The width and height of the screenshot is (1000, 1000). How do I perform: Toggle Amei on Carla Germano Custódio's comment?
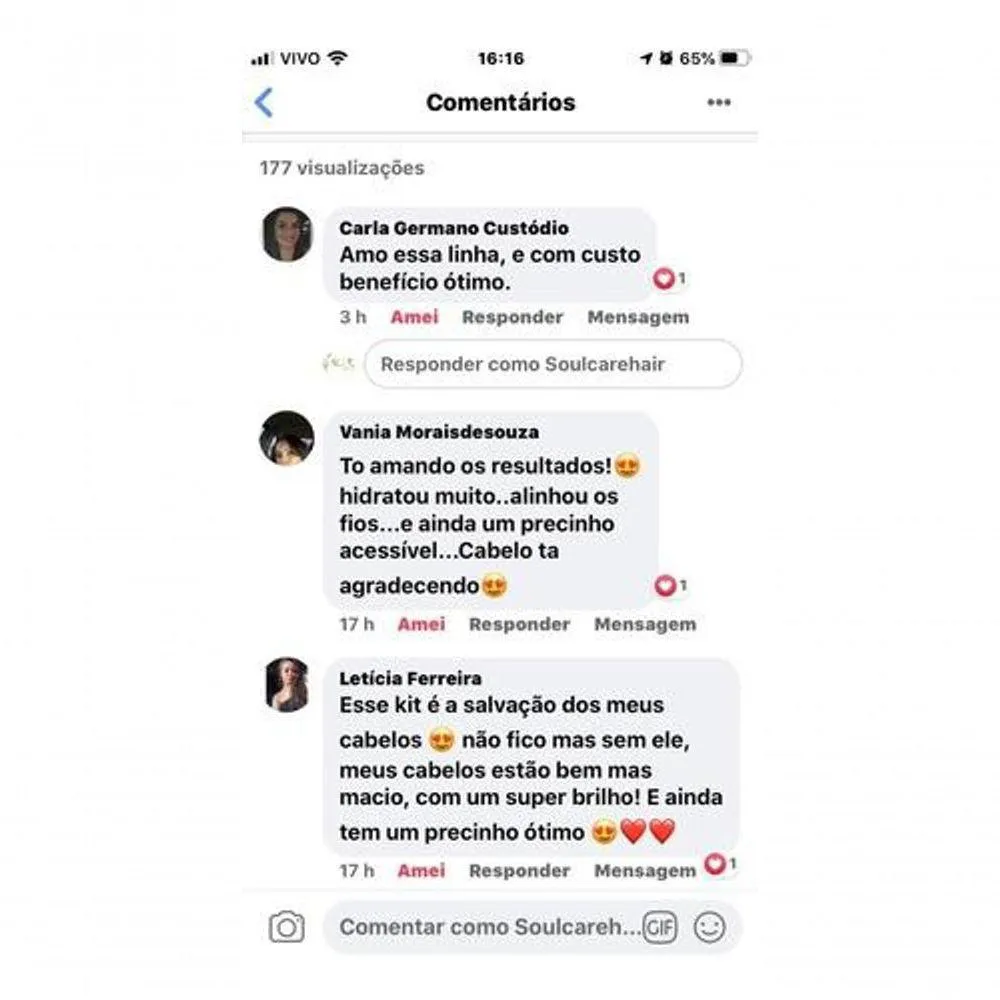tap(415, 317)
